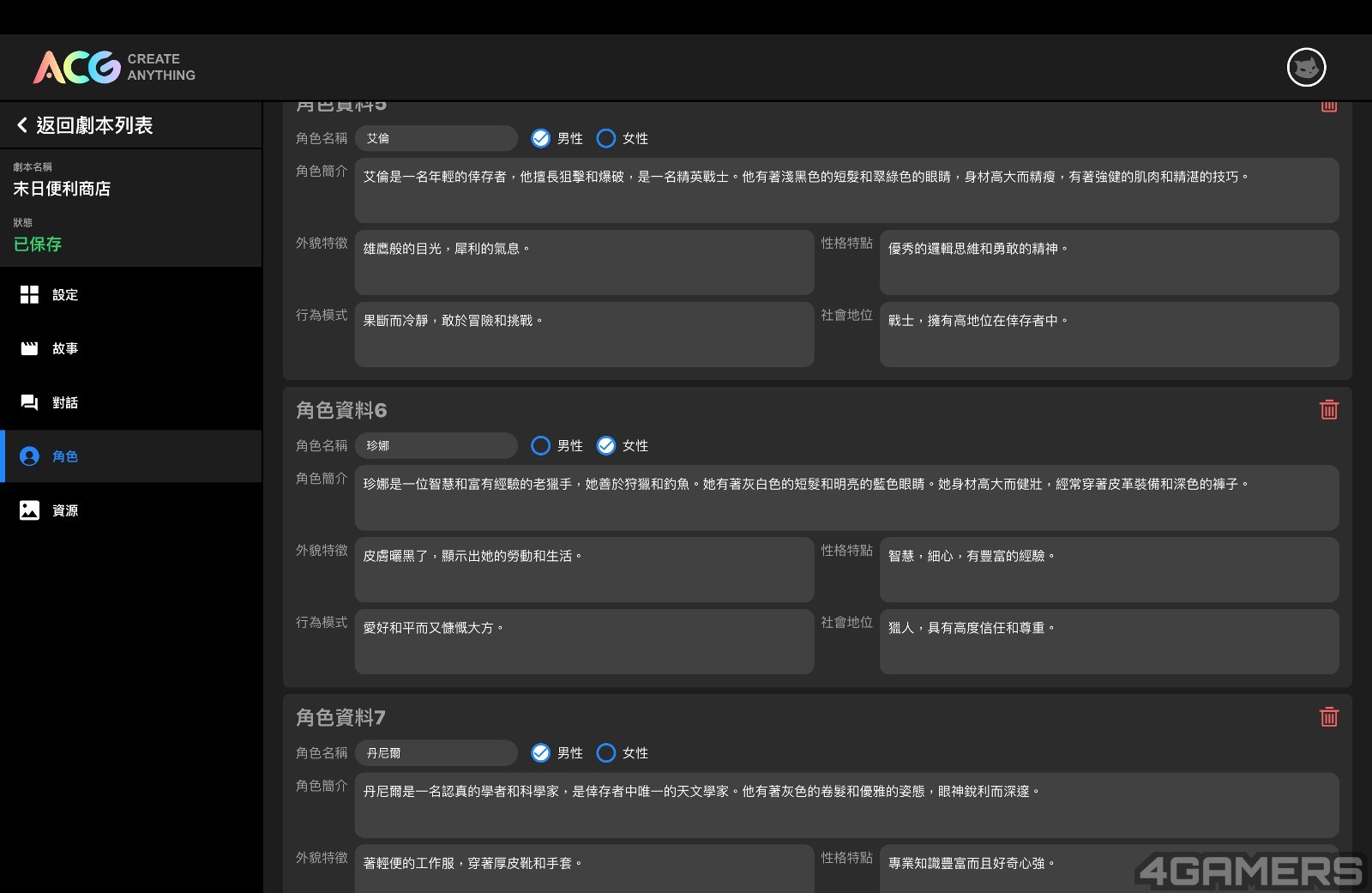The width and height of the screenshot is (1372, 893).
Task: Click the 角色資料7 heading
Action: [341, 717]
